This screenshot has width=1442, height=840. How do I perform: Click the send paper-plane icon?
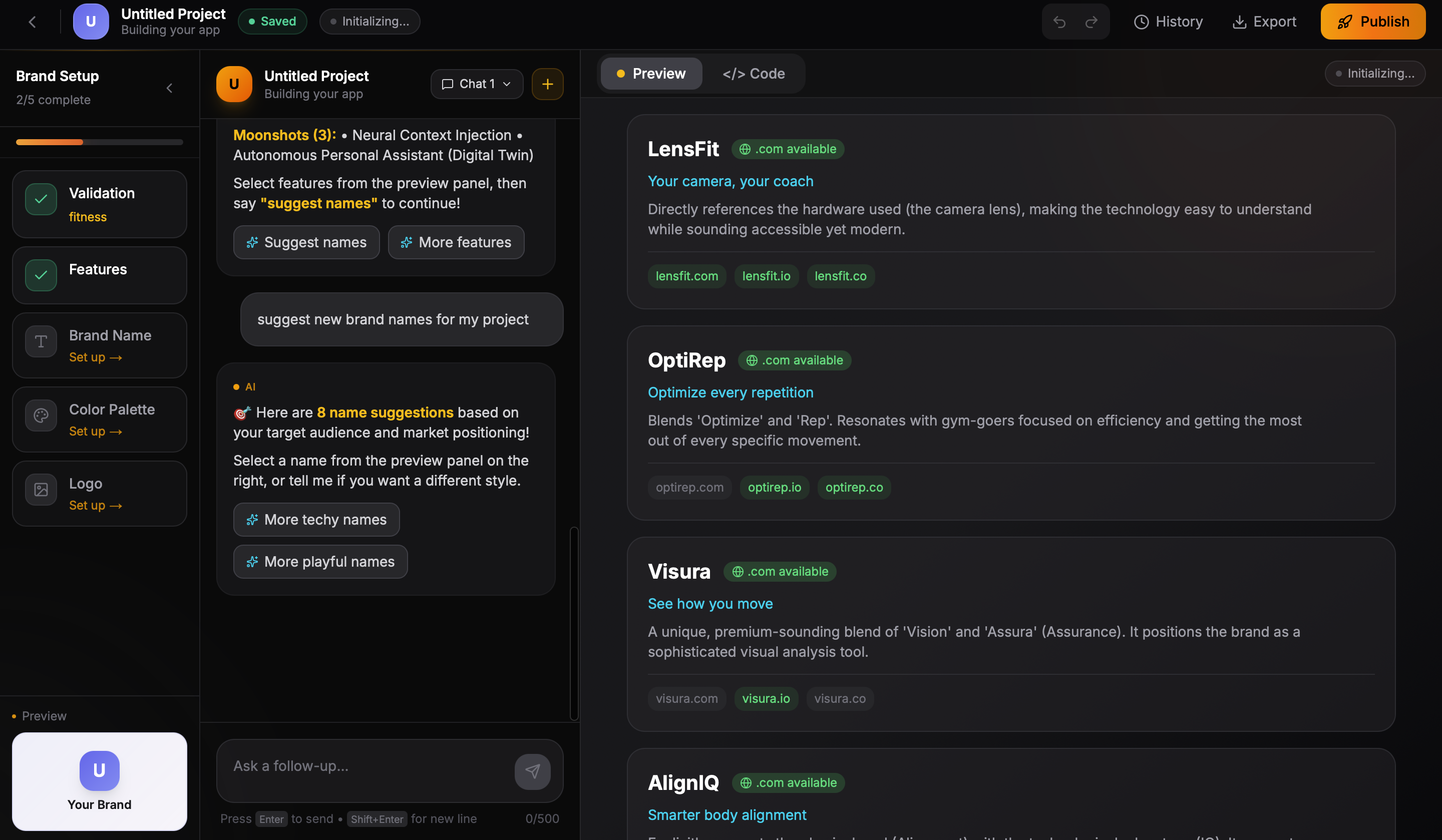coord(532,771)
